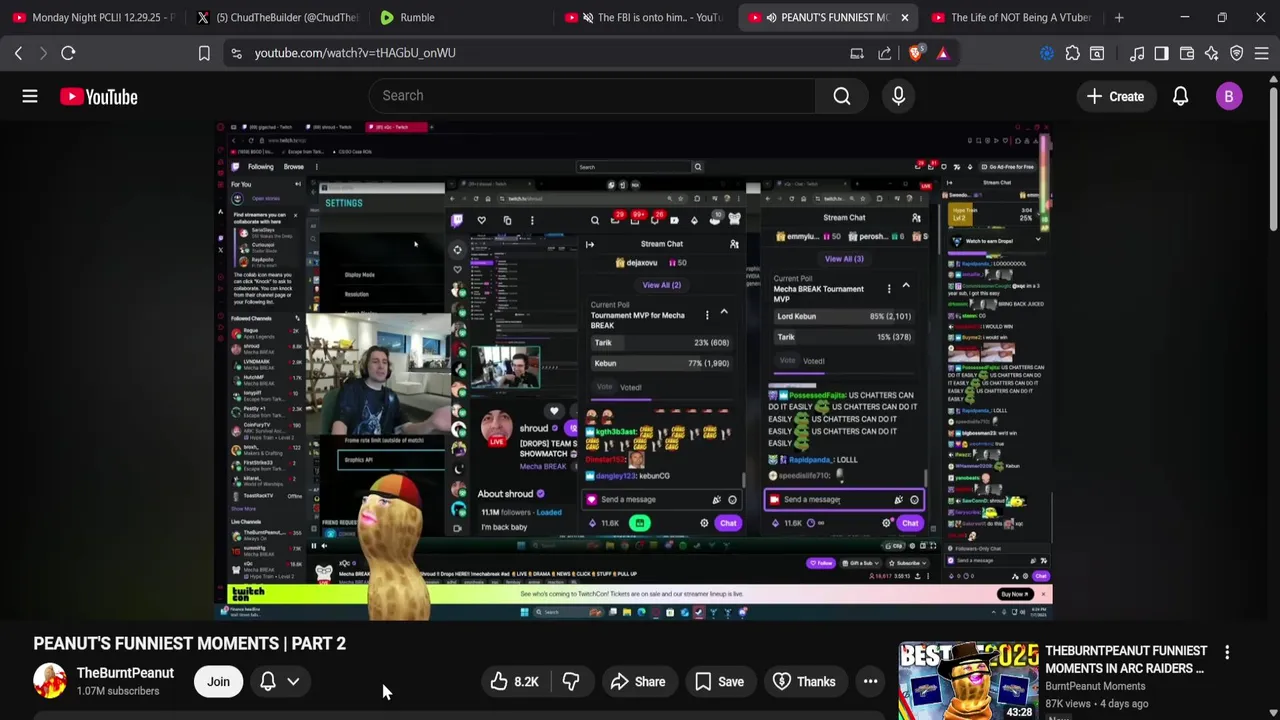This screenshot has width=1280, height=720.
Task: Reload the page
Action: pyautogui.click(x=68, y=53)
